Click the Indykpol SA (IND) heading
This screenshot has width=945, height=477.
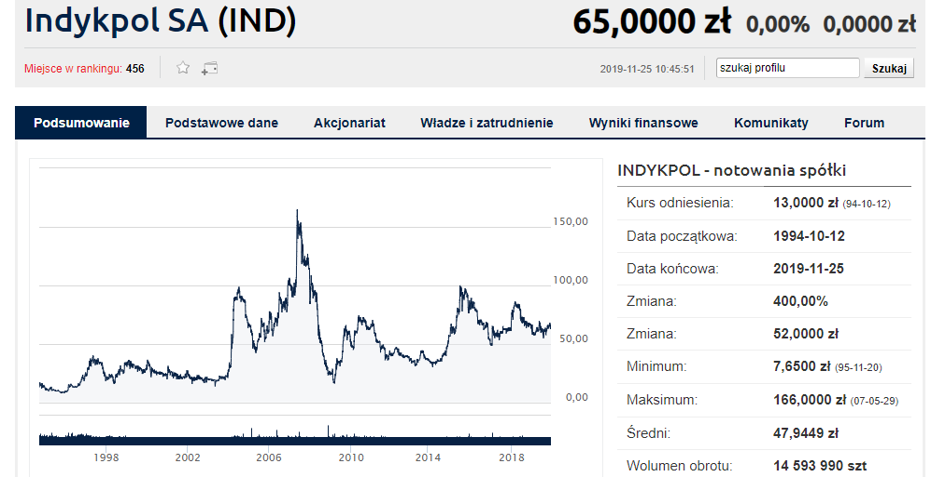(160, 21)
